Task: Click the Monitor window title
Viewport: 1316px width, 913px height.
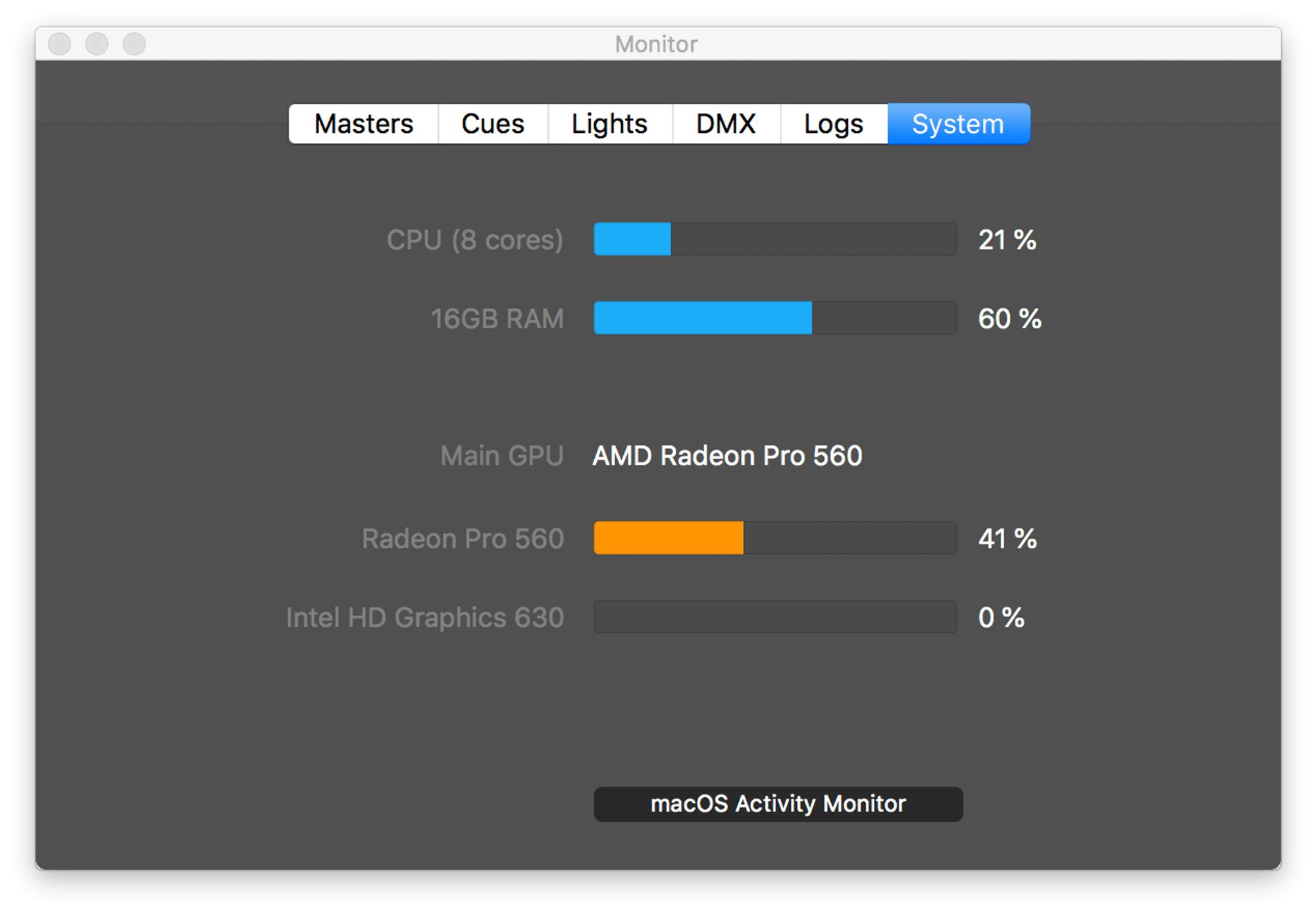Action: coord(656,44)
